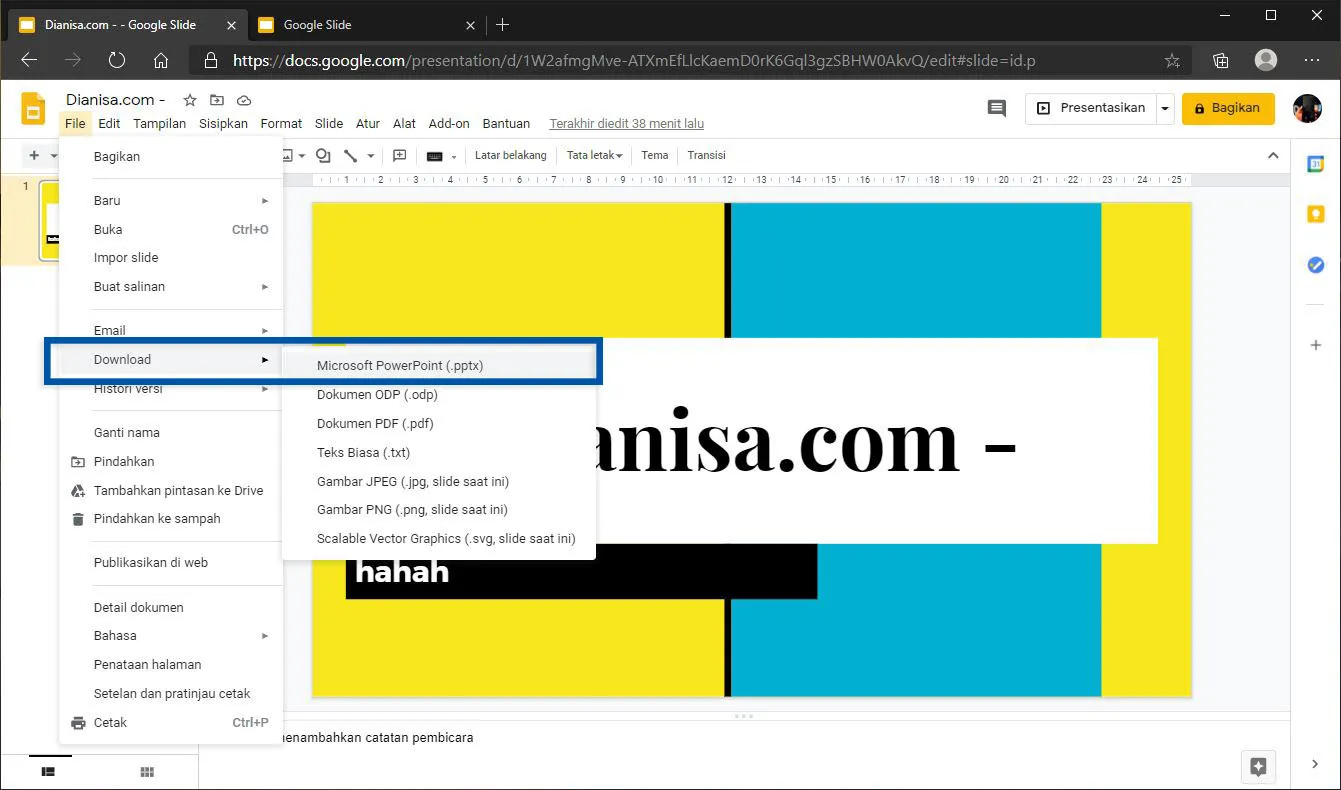Open Terakhir diedit 38 menit lalu link
1341x790 pixels.
[626, 123]
